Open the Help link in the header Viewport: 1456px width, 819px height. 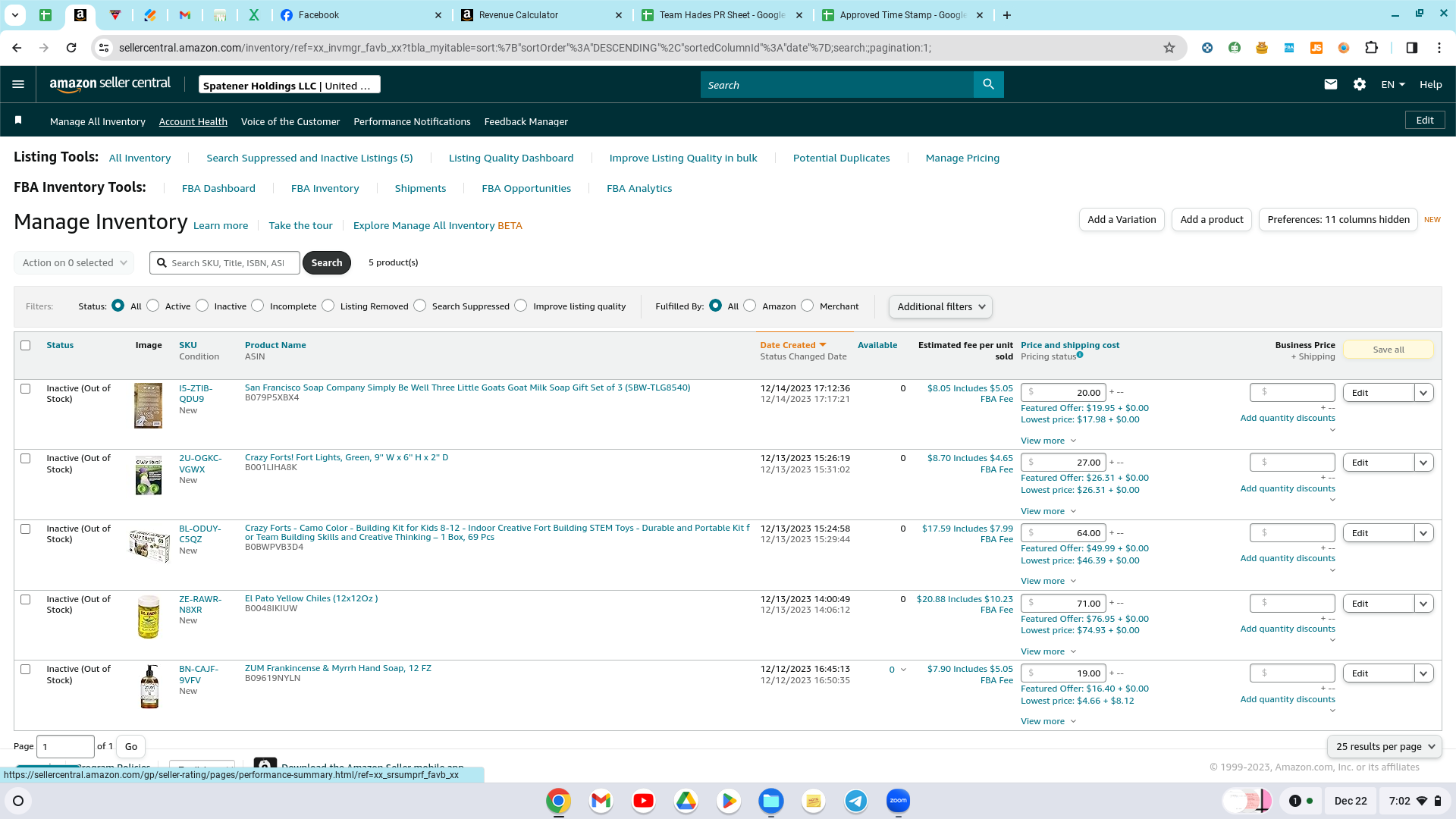1430,85
